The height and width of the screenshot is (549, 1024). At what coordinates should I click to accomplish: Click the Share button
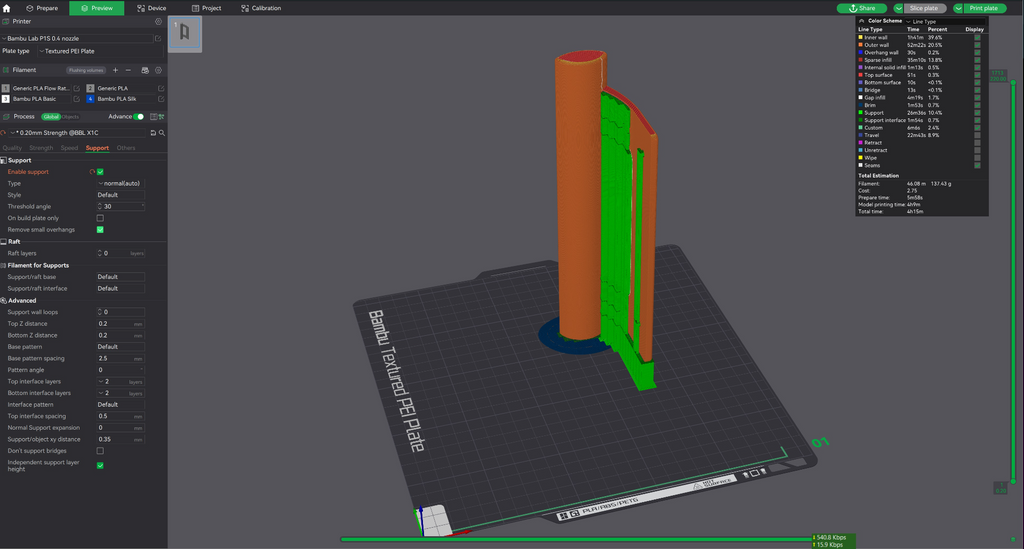[x=861, y=8]
